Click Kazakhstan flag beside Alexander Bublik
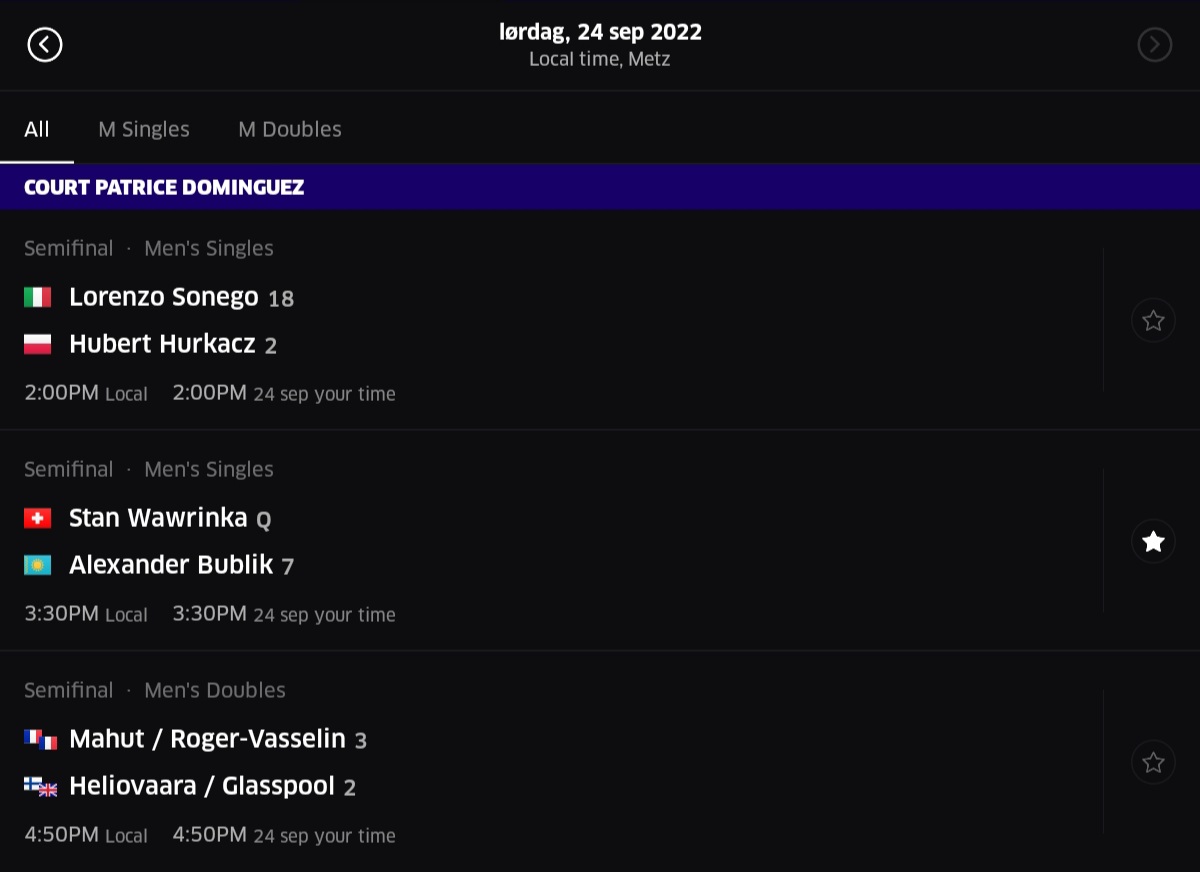The height and width of the screenshot is (872, 1200). 38,565
